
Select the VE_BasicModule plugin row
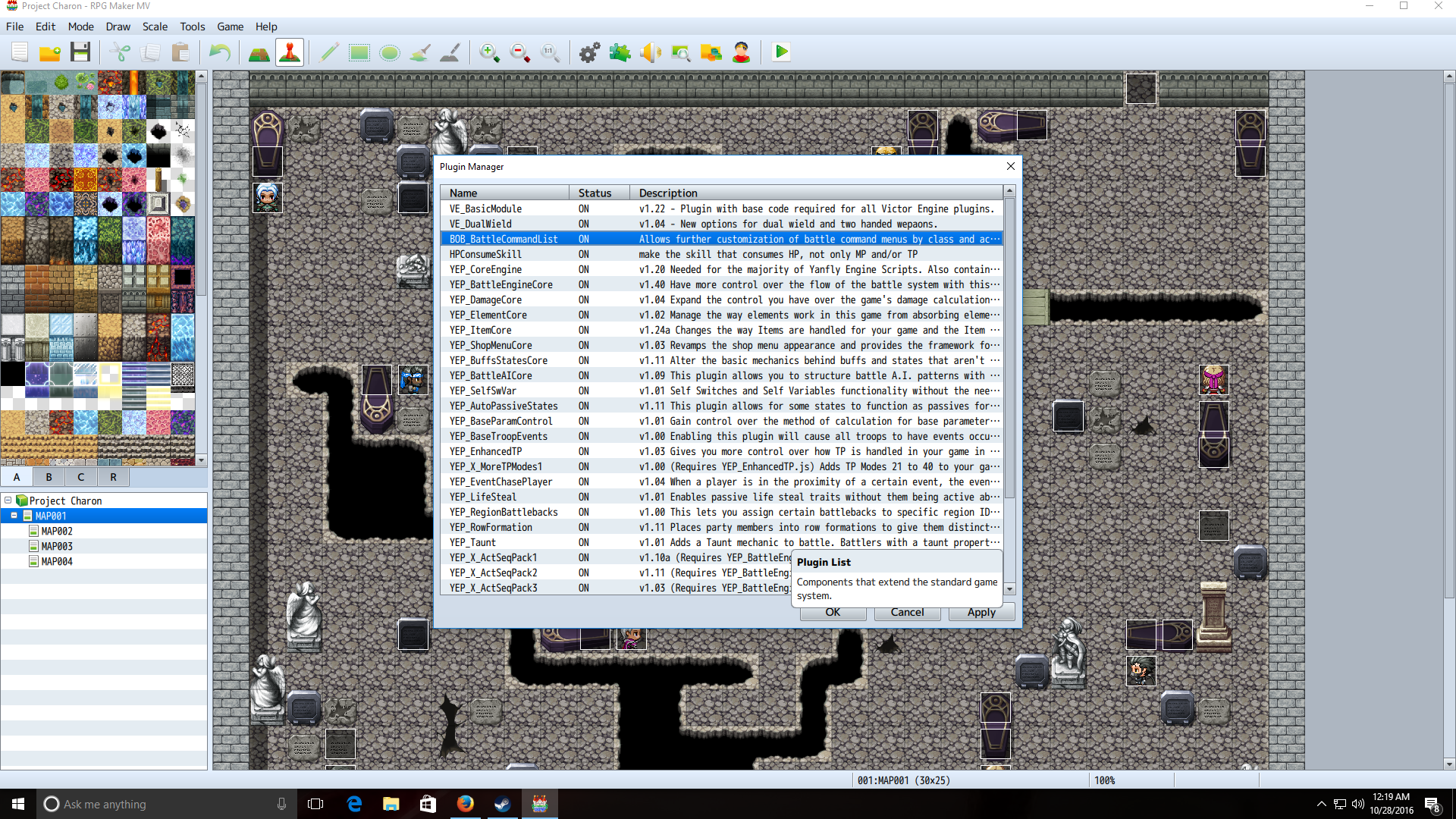click(722, 209)
